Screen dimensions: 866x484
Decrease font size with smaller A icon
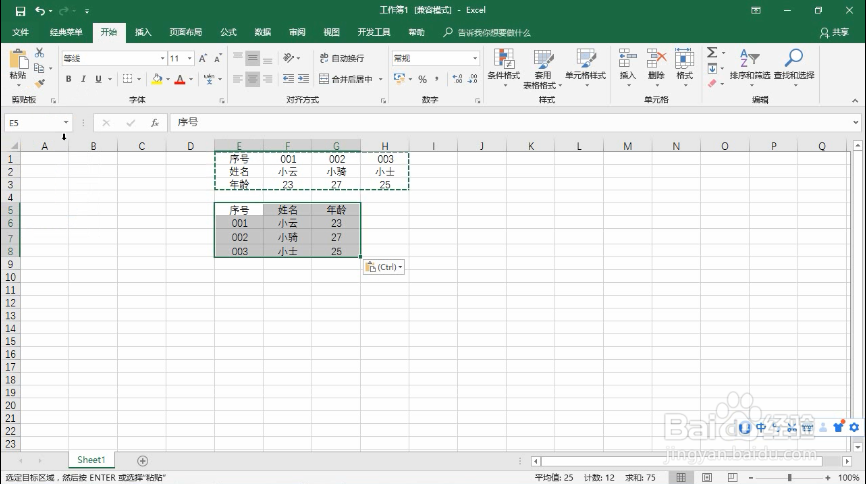pyautogui.click(x=218, y=58)
